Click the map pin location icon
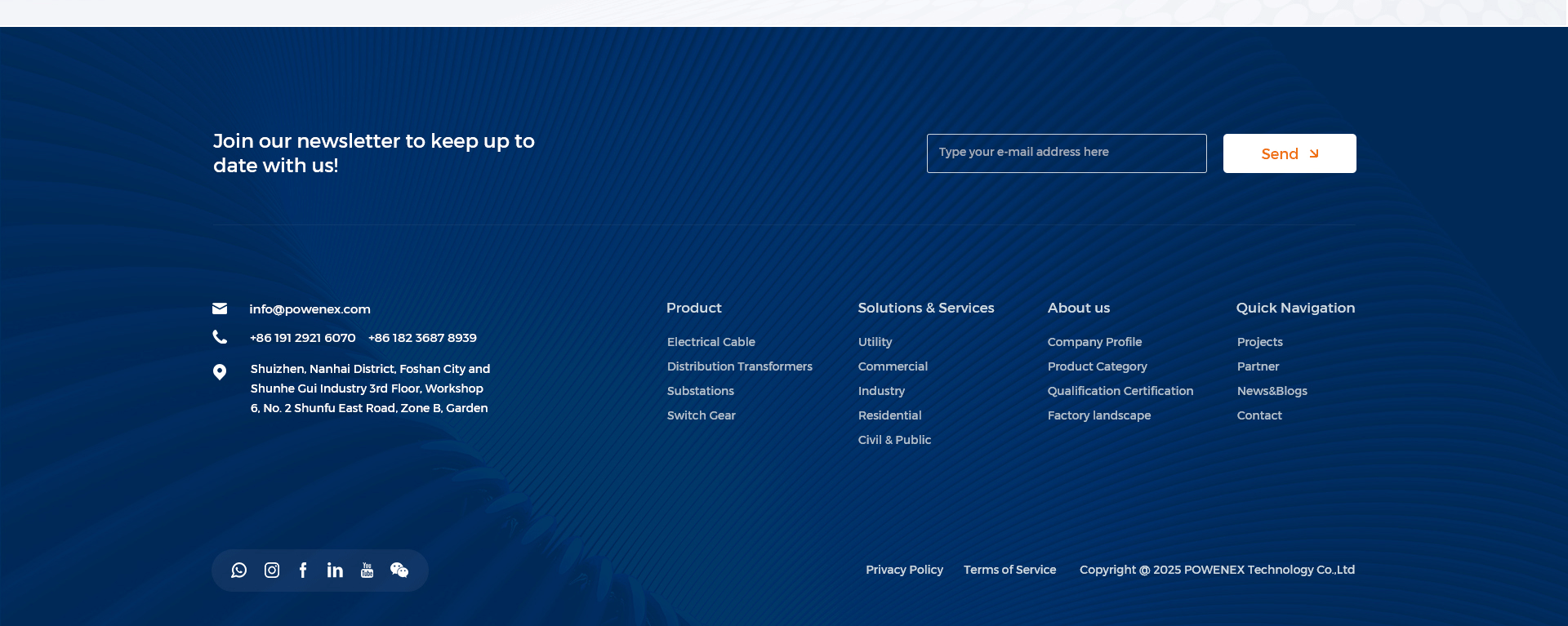Image resolution: width=1568 pixels, height=626 pixels. point(220,372)
